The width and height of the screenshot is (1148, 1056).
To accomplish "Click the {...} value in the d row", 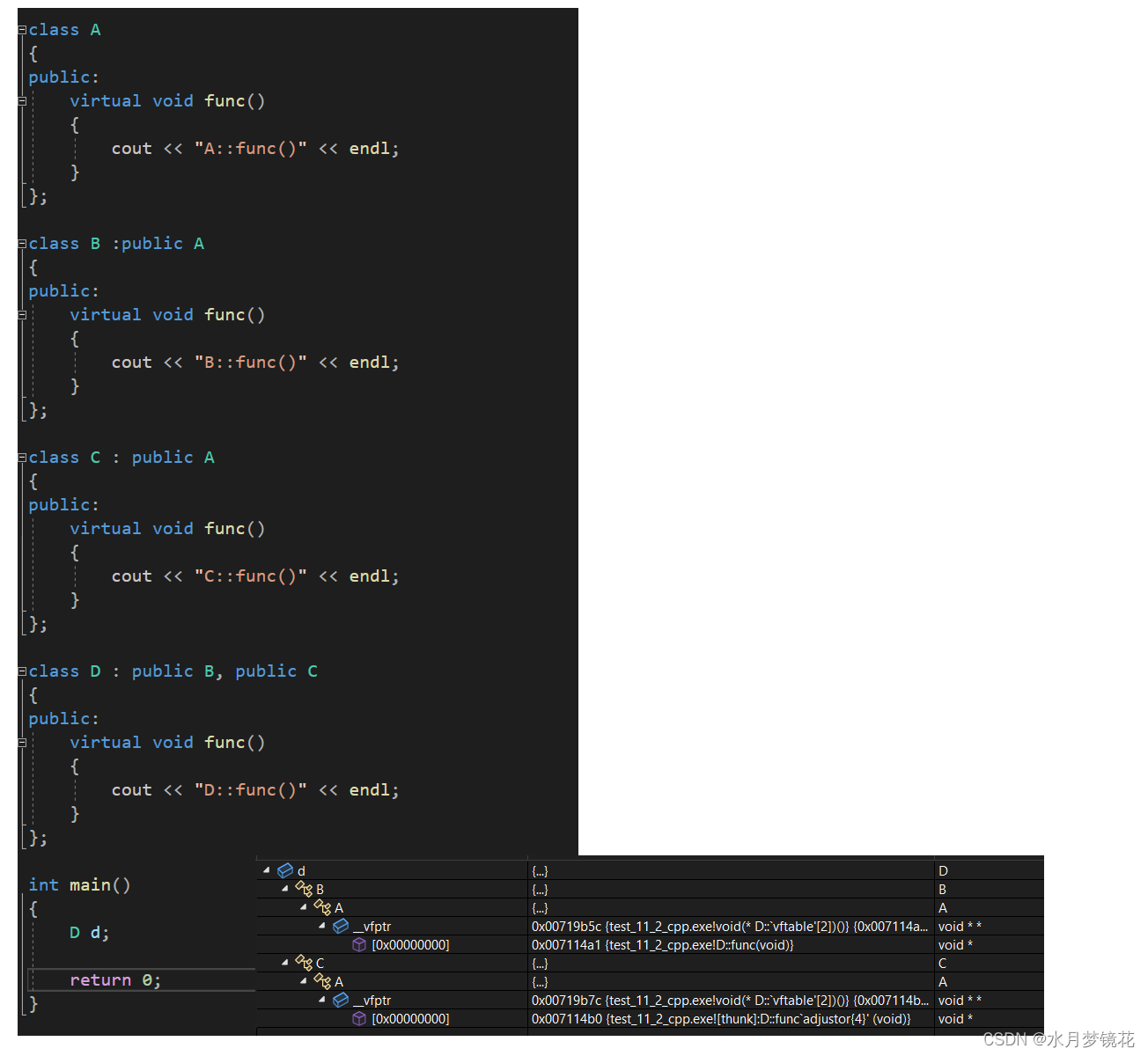I will pyautogui.click(x=540, y=871).
